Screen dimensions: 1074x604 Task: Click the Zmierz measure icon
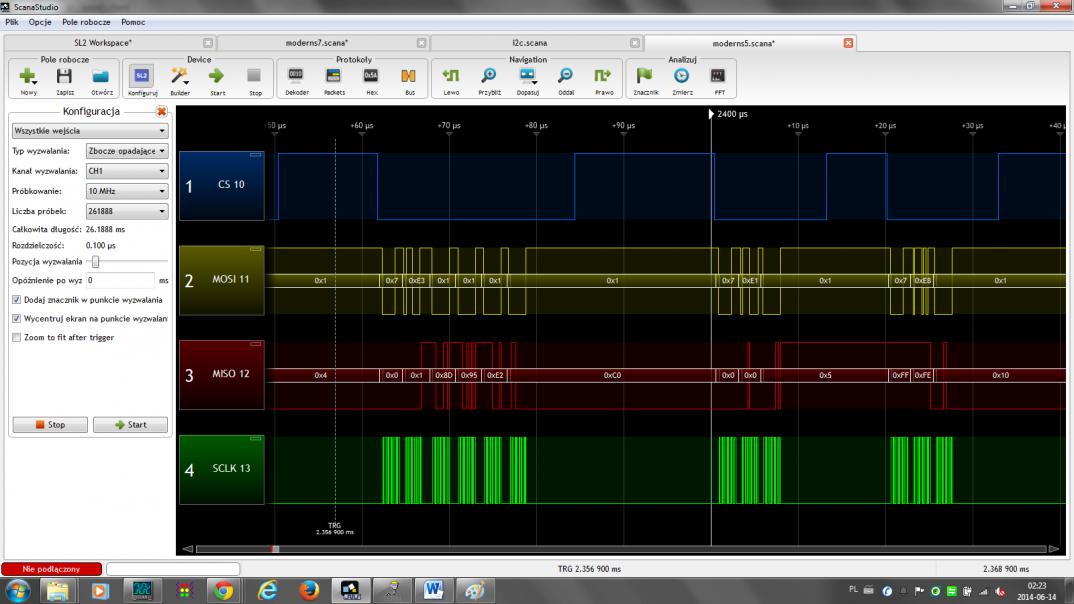coord(681,78)
